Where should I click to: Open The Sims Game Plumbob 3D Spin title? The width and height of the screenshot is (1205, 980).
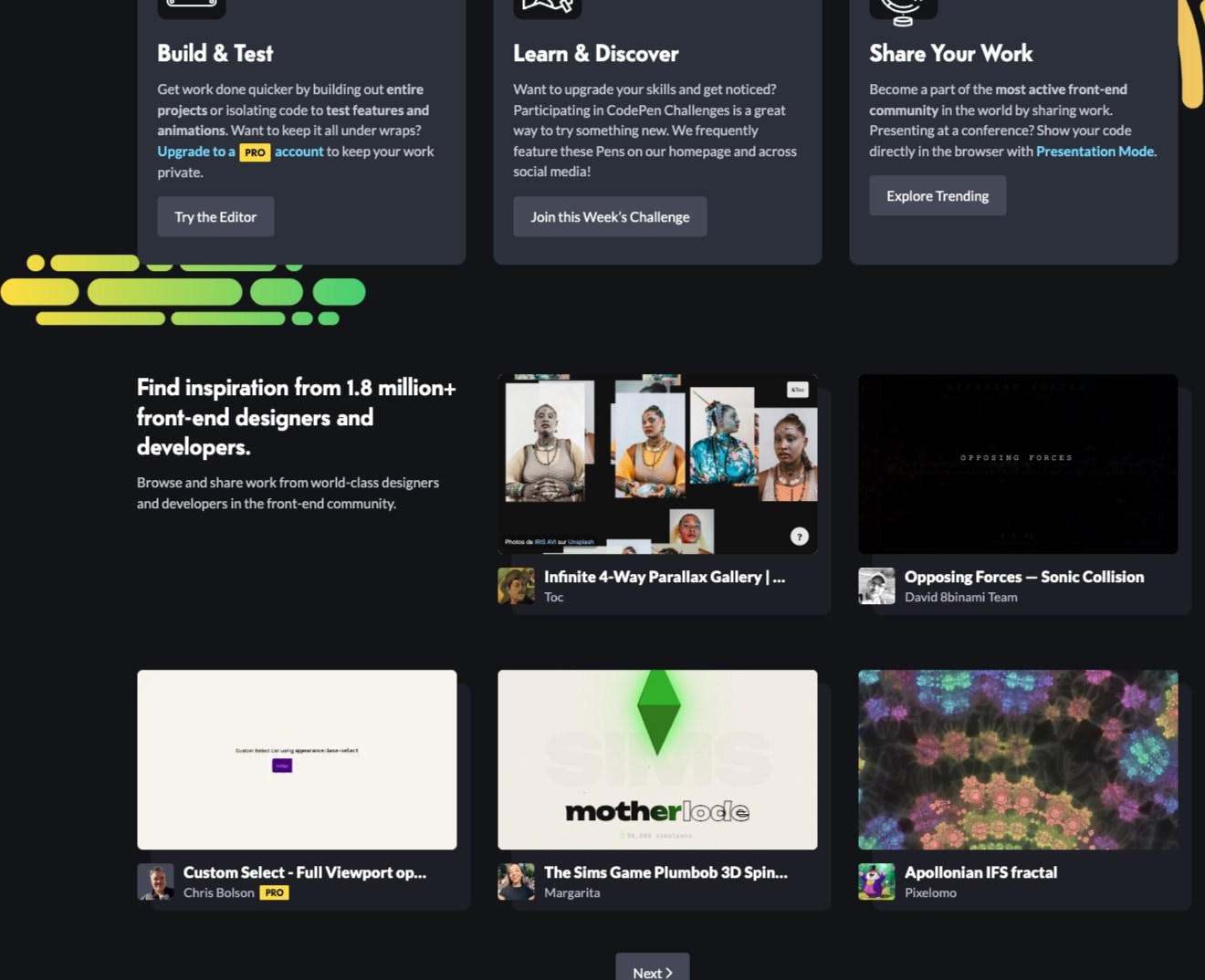pos(665,872)
